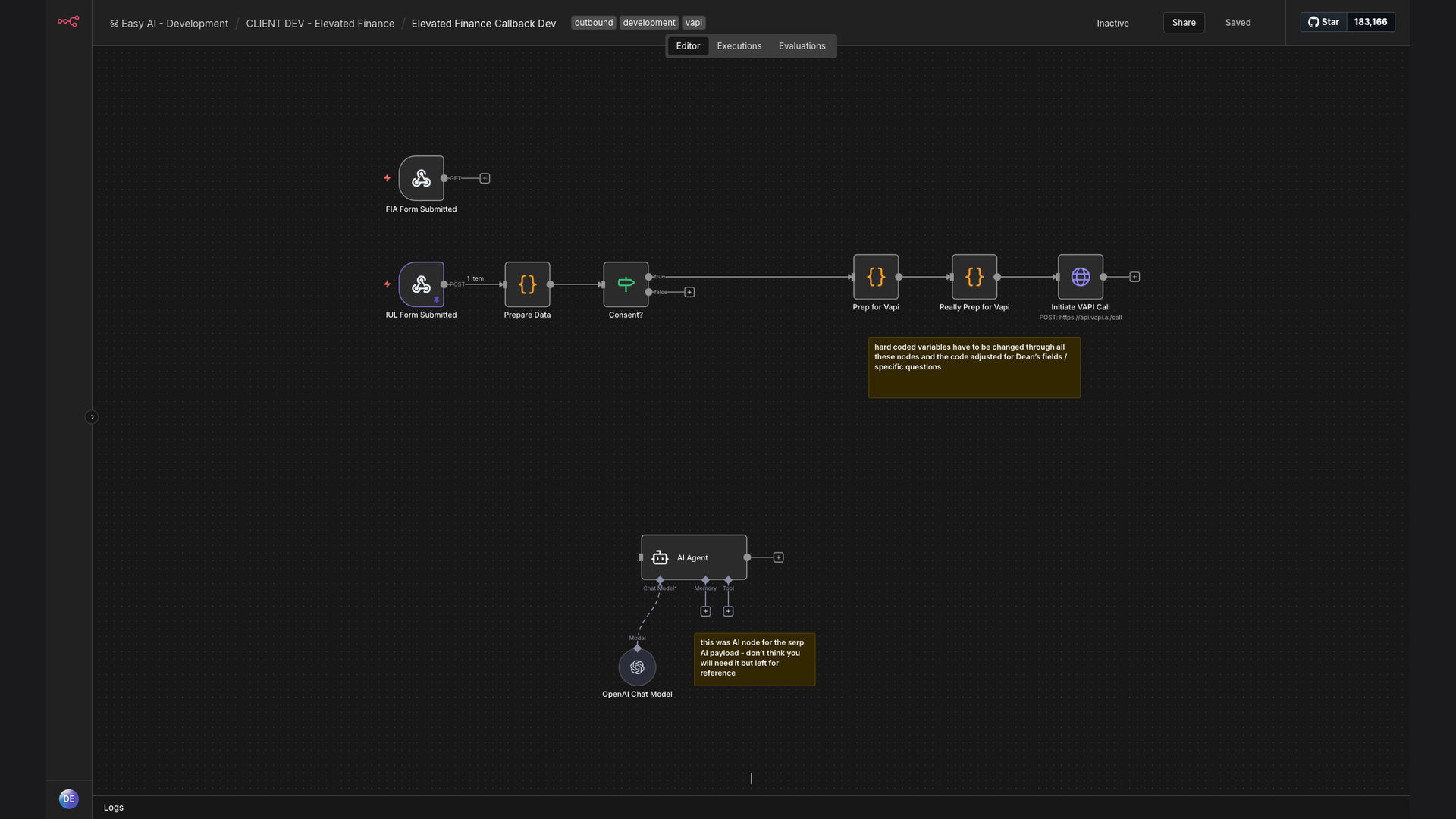Click the development tag
Viewport: 1456px width, 819px height.
[649, 23]
